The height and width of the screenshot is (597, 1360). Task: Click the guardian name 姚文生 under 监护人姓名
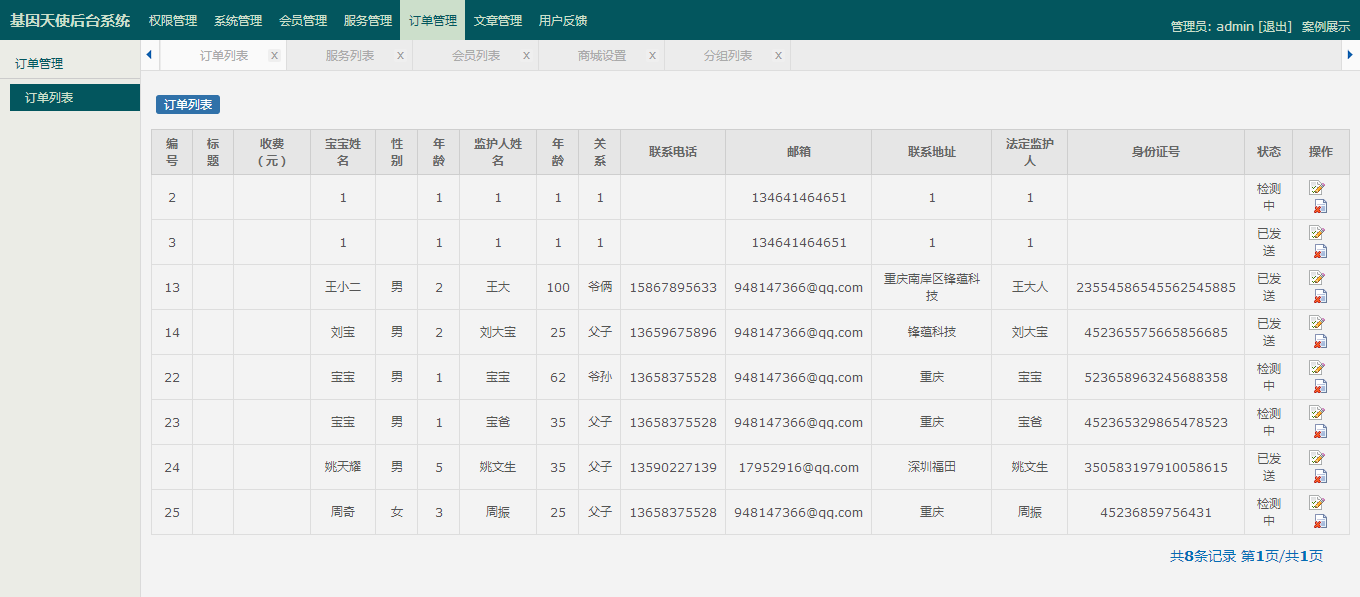click(x=498, y=467)
